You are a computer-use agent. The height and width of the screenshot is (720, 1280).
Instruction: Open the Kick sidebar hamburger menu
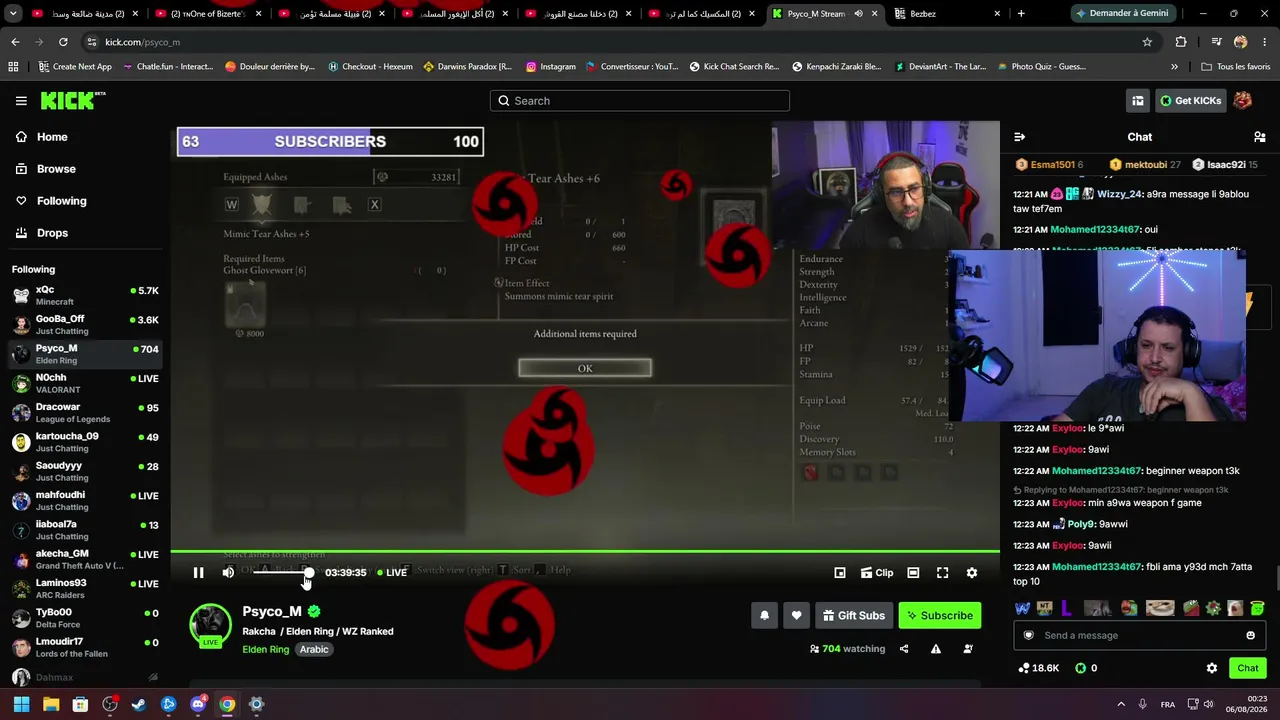click(21, 101)
